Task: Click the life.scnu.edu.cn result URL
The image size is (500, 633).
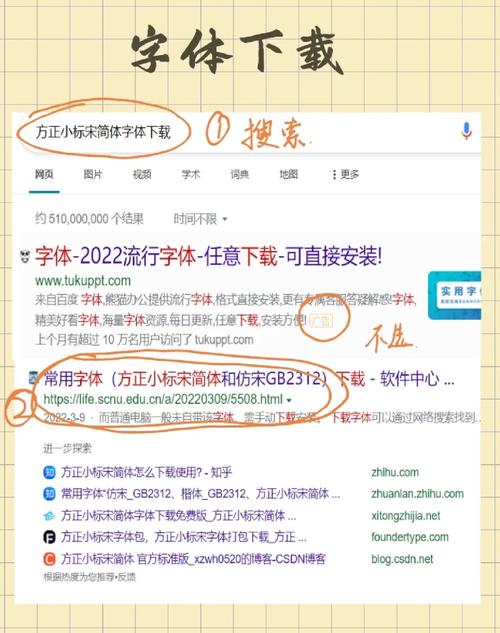Action: [163, 399]
